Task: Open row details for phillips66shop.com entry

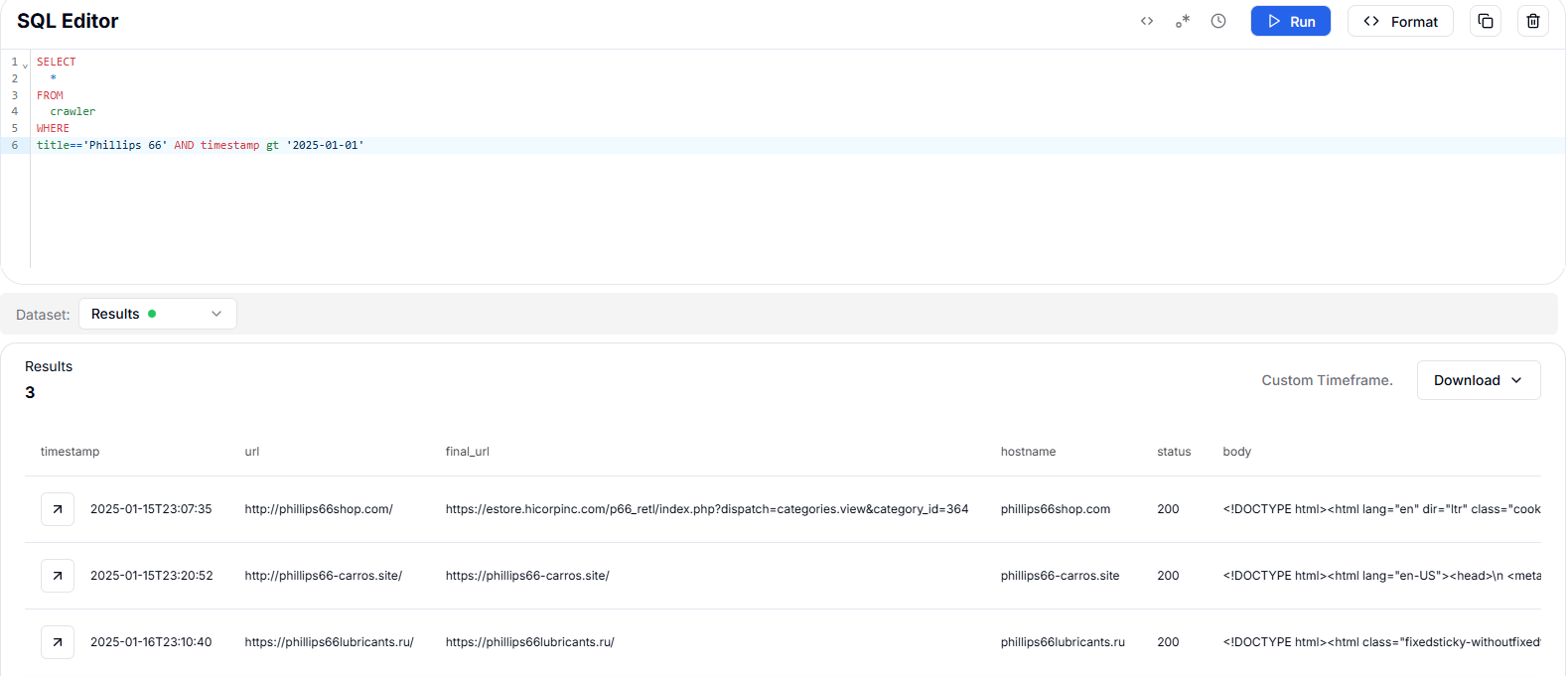Action: click(x=58, y=509)
